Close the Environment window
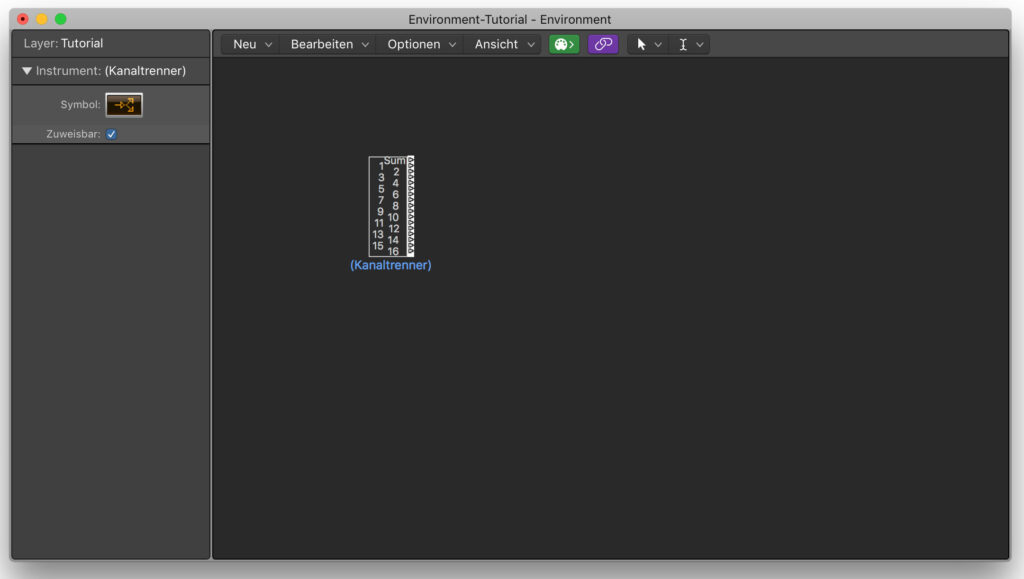The image size is (1024, 579). (23, 19)
